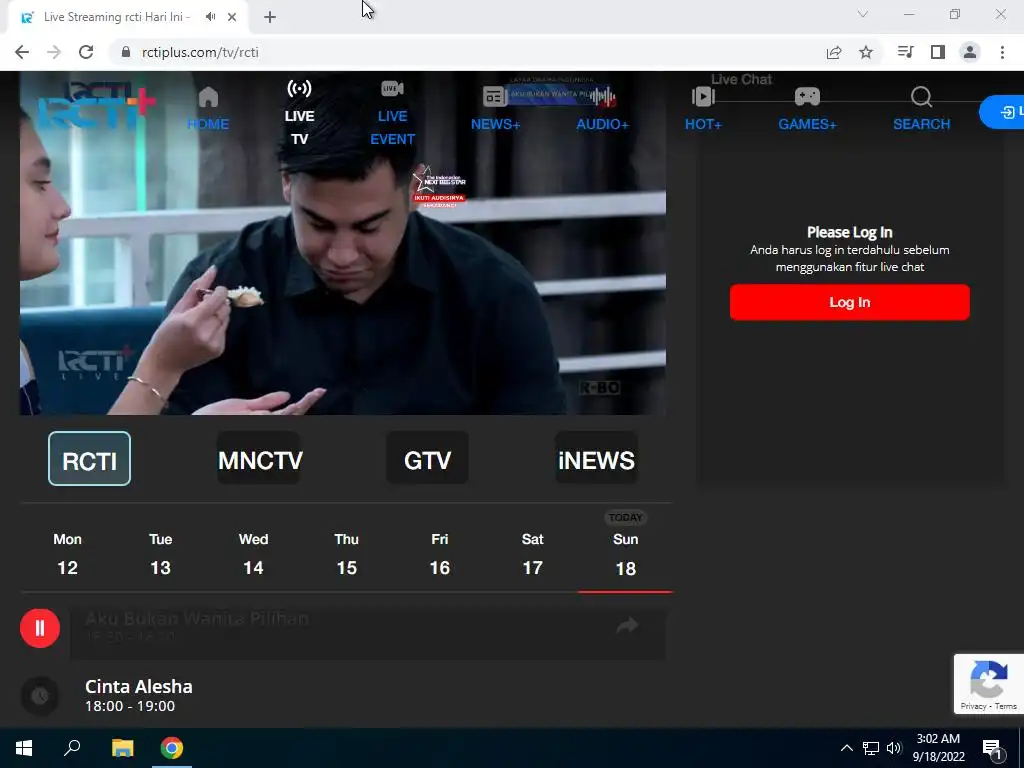
Task: Click the Cinta Alesha program entry
Action: coord(138,696)
